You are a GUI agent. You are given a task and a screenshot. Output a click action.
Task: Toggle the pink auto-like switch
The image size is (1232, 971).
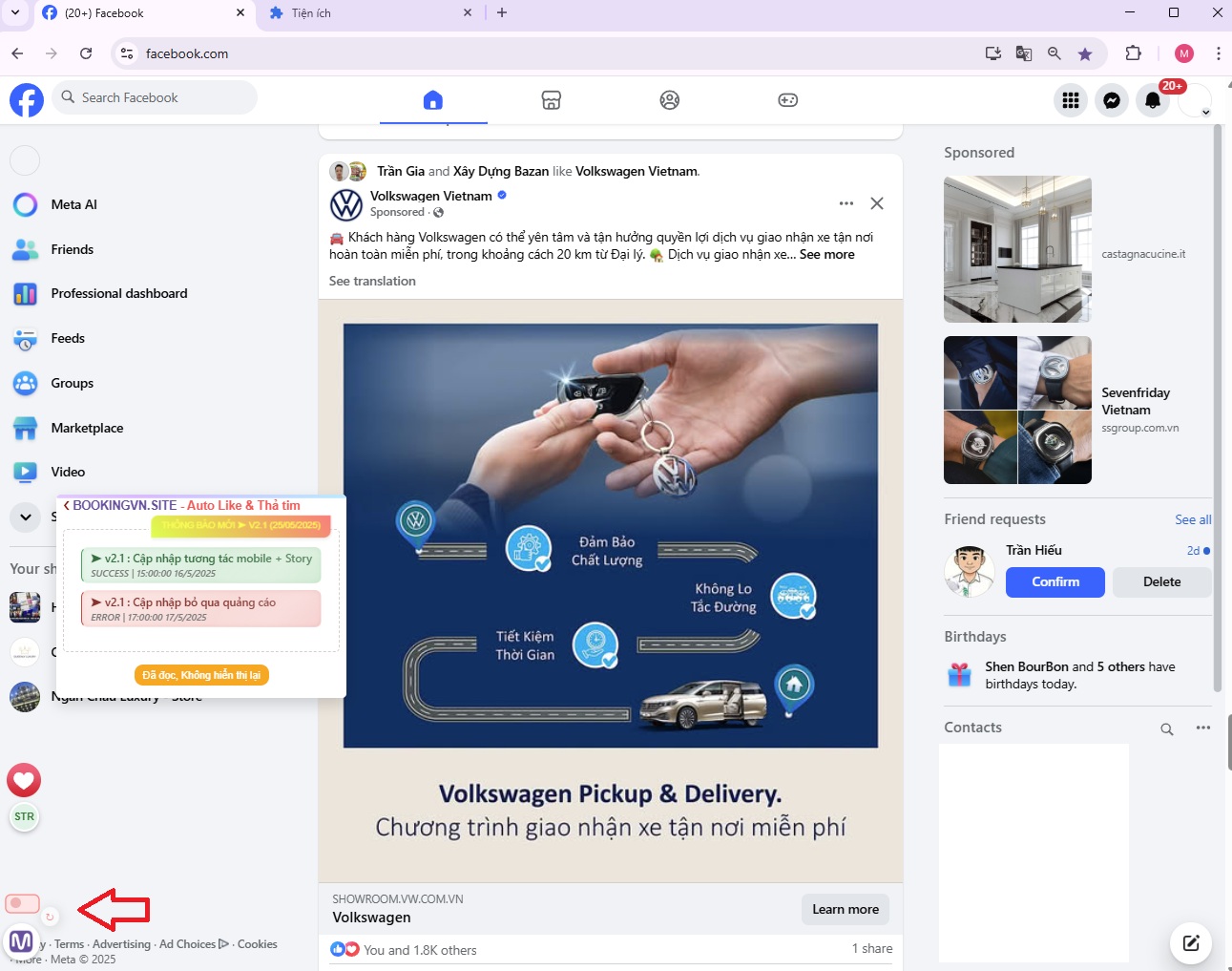pos(22,903)
